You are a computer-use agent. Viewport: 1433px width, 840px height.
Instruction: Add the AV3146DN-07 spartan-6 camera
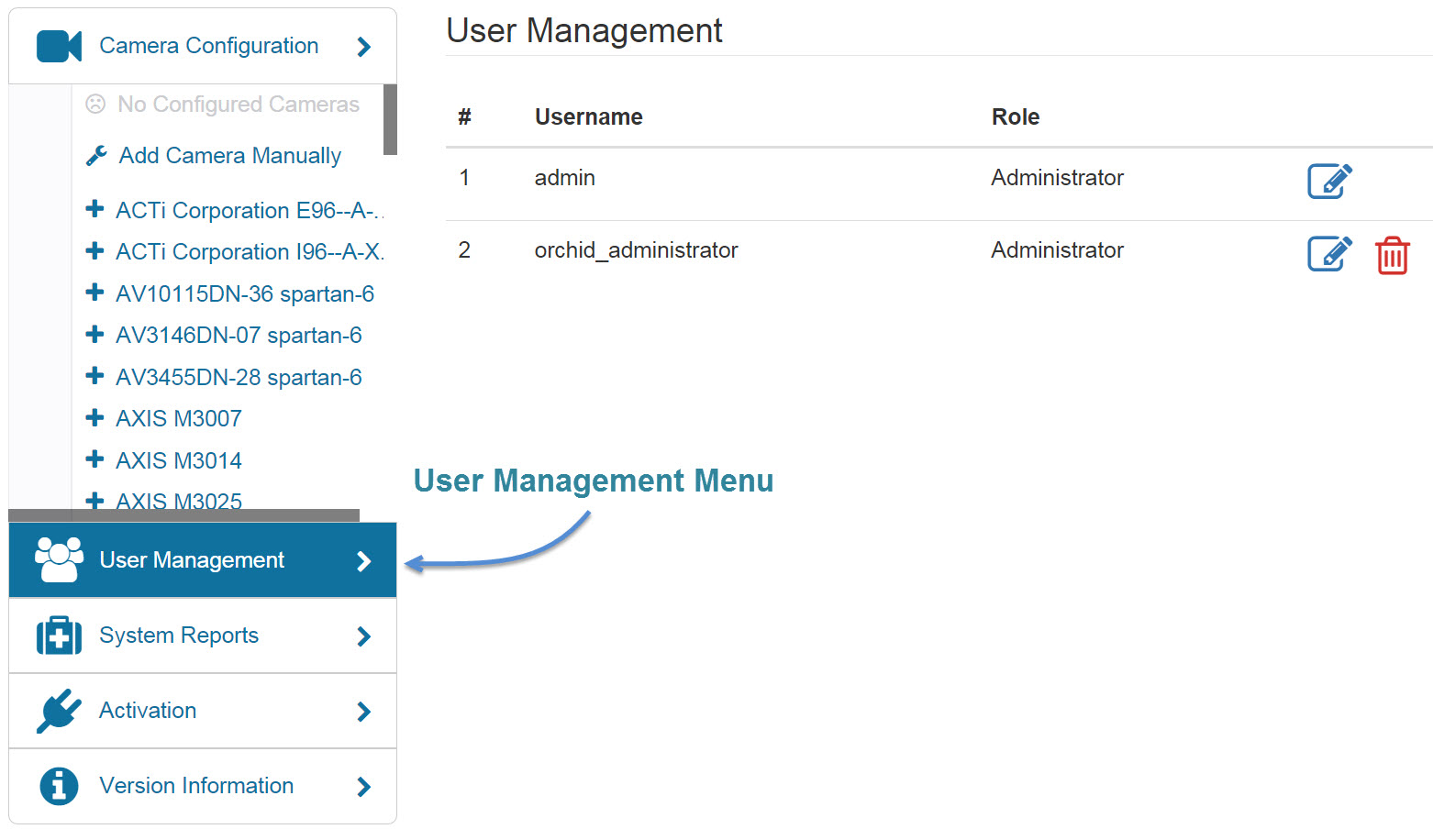point(239,336)
